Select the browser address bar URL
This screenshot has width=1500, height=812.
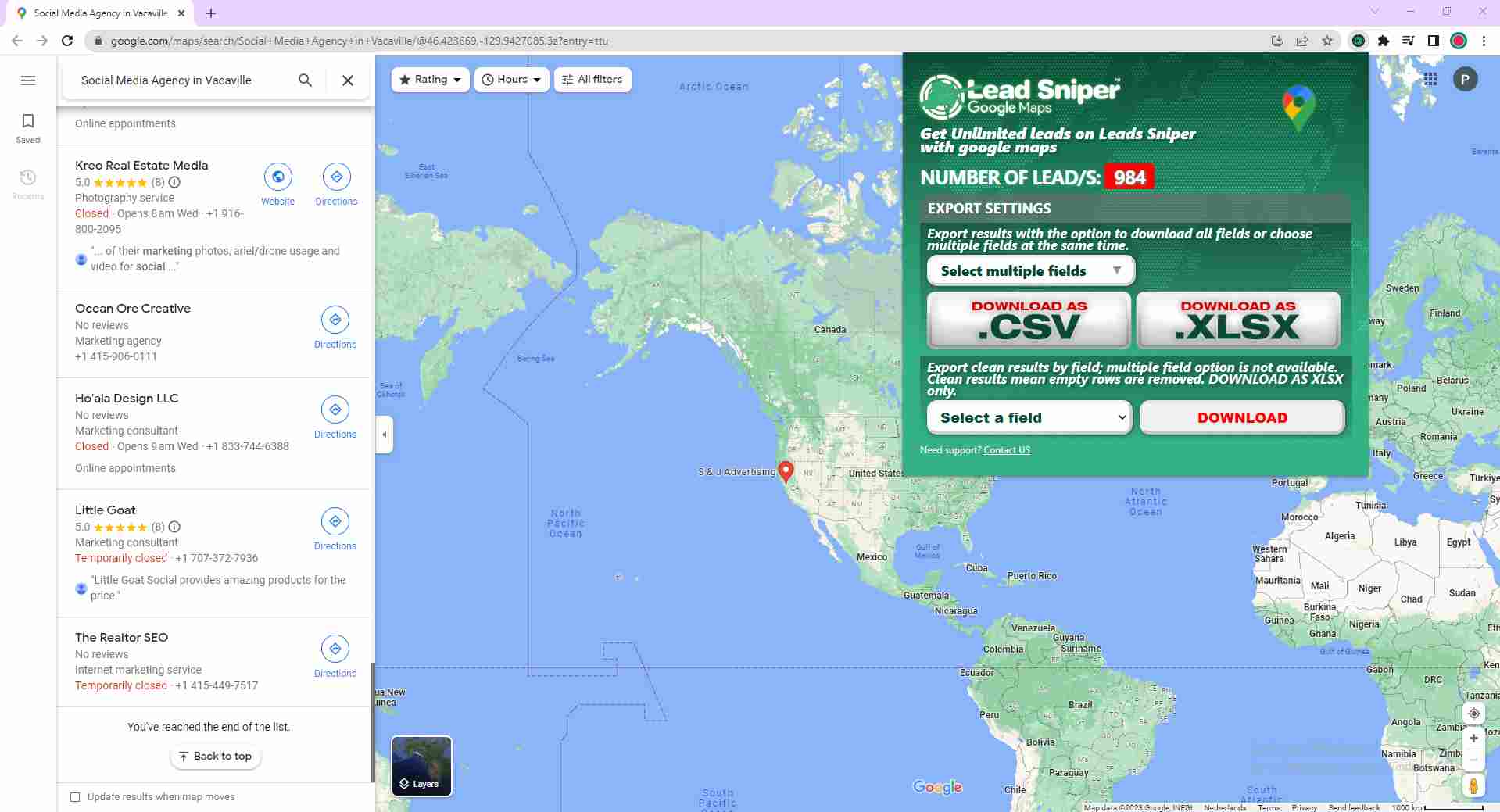tap(360, 41)
